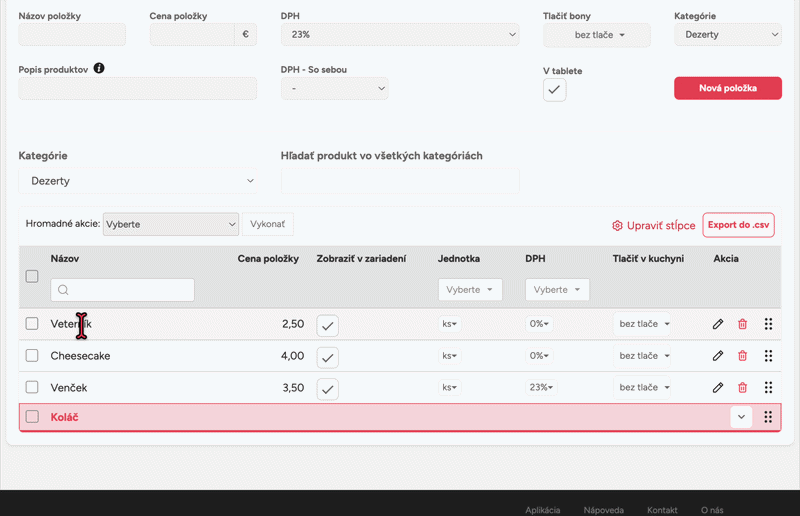Check the Cheesecake row selection box
Screen dimensions: 800x516
pyautogui.click(x=32, y=355)
